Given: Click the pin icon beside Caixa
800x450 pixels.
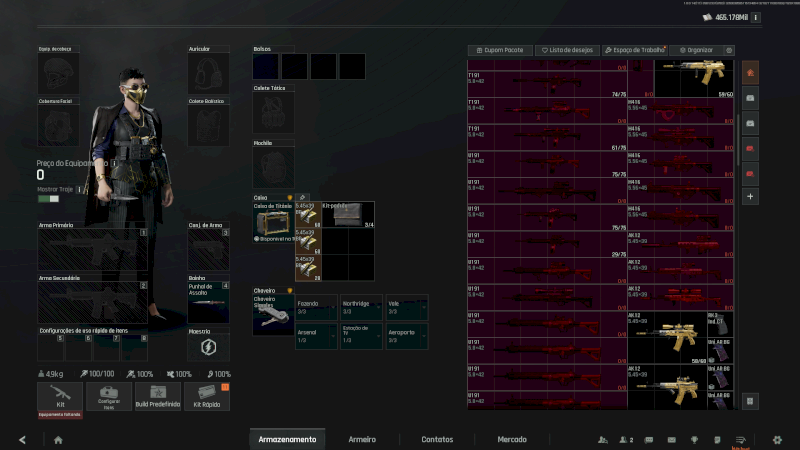Looking at the screenshot, I should click(303, 197).
